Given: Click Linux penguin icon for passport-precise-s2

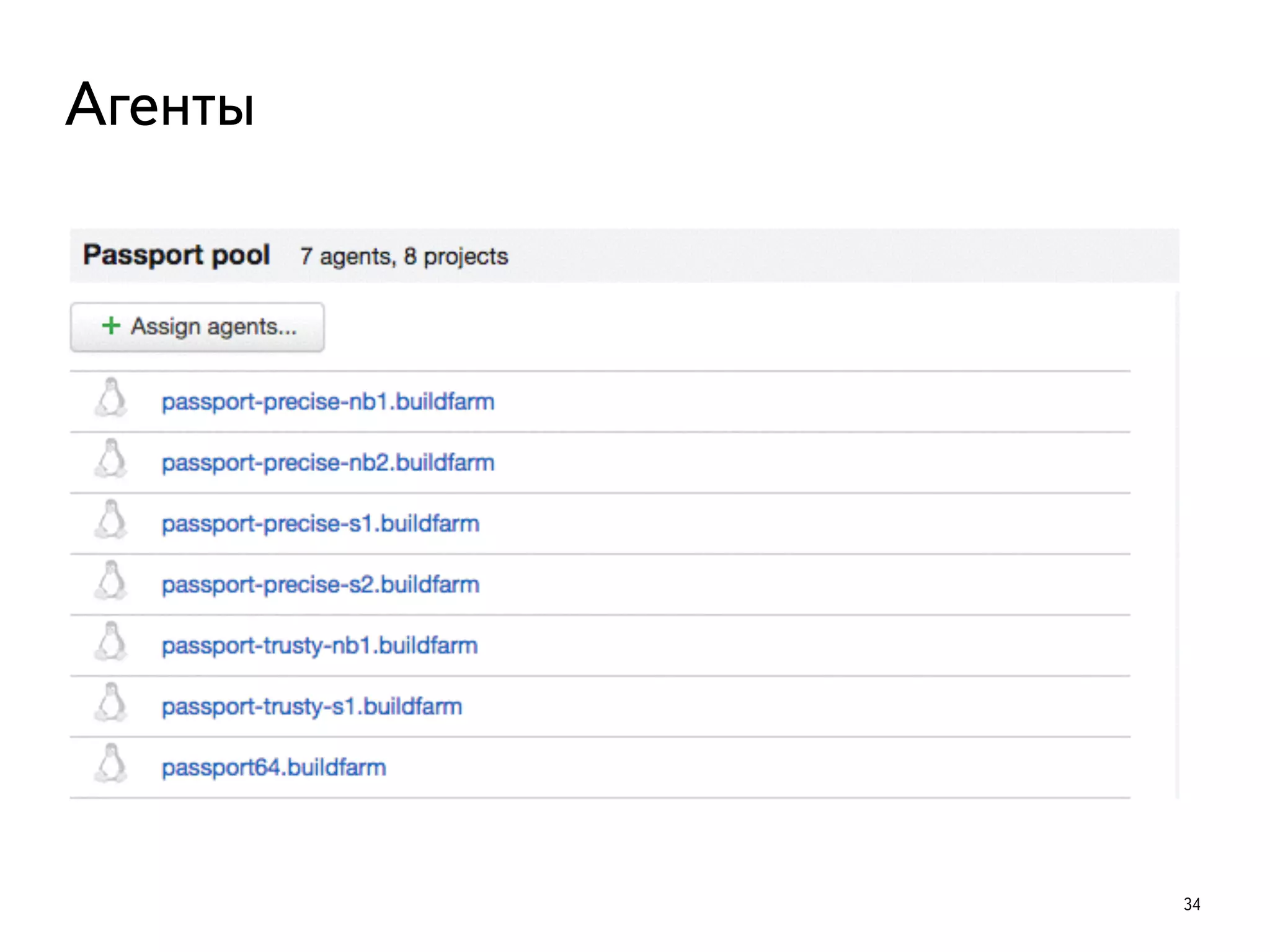Looking at the screenshot, I should point(111,581).
